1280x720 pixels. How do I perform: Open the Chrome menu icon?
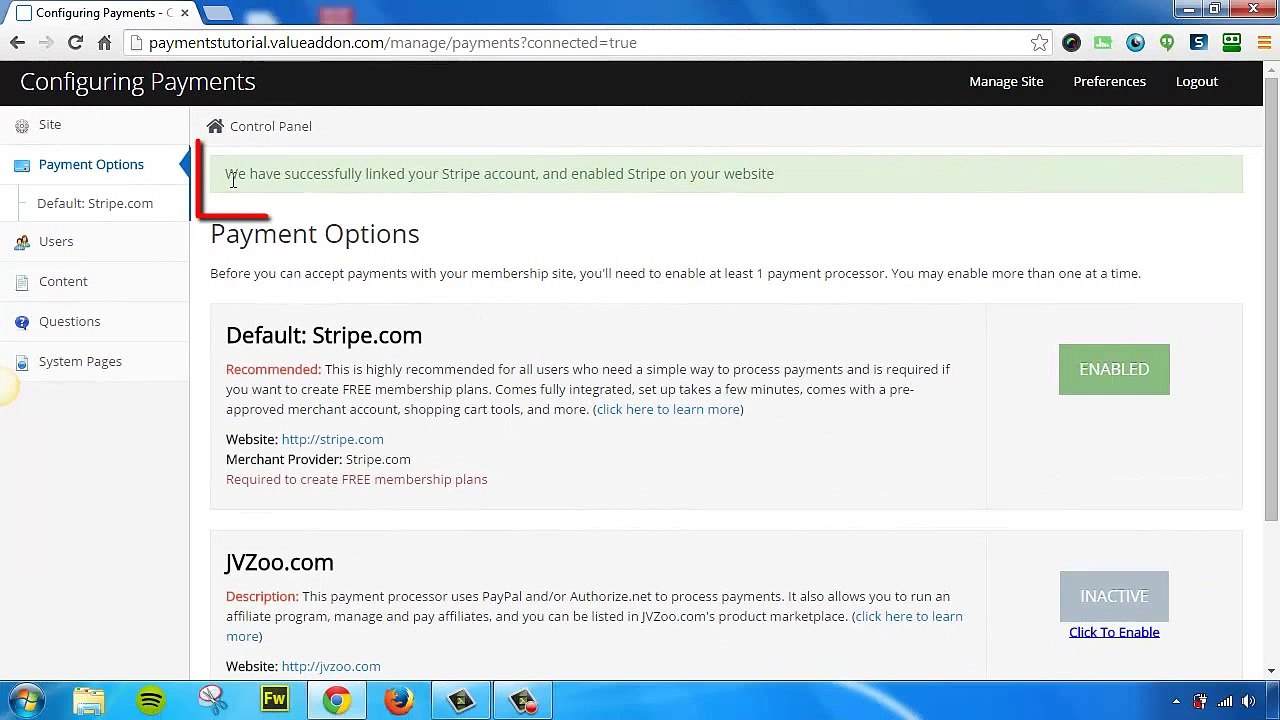pos(1264,43)
